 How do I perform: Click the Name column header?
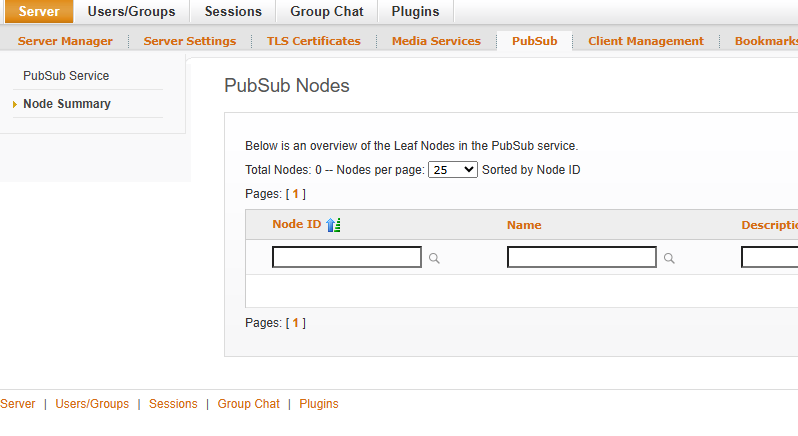524,225
